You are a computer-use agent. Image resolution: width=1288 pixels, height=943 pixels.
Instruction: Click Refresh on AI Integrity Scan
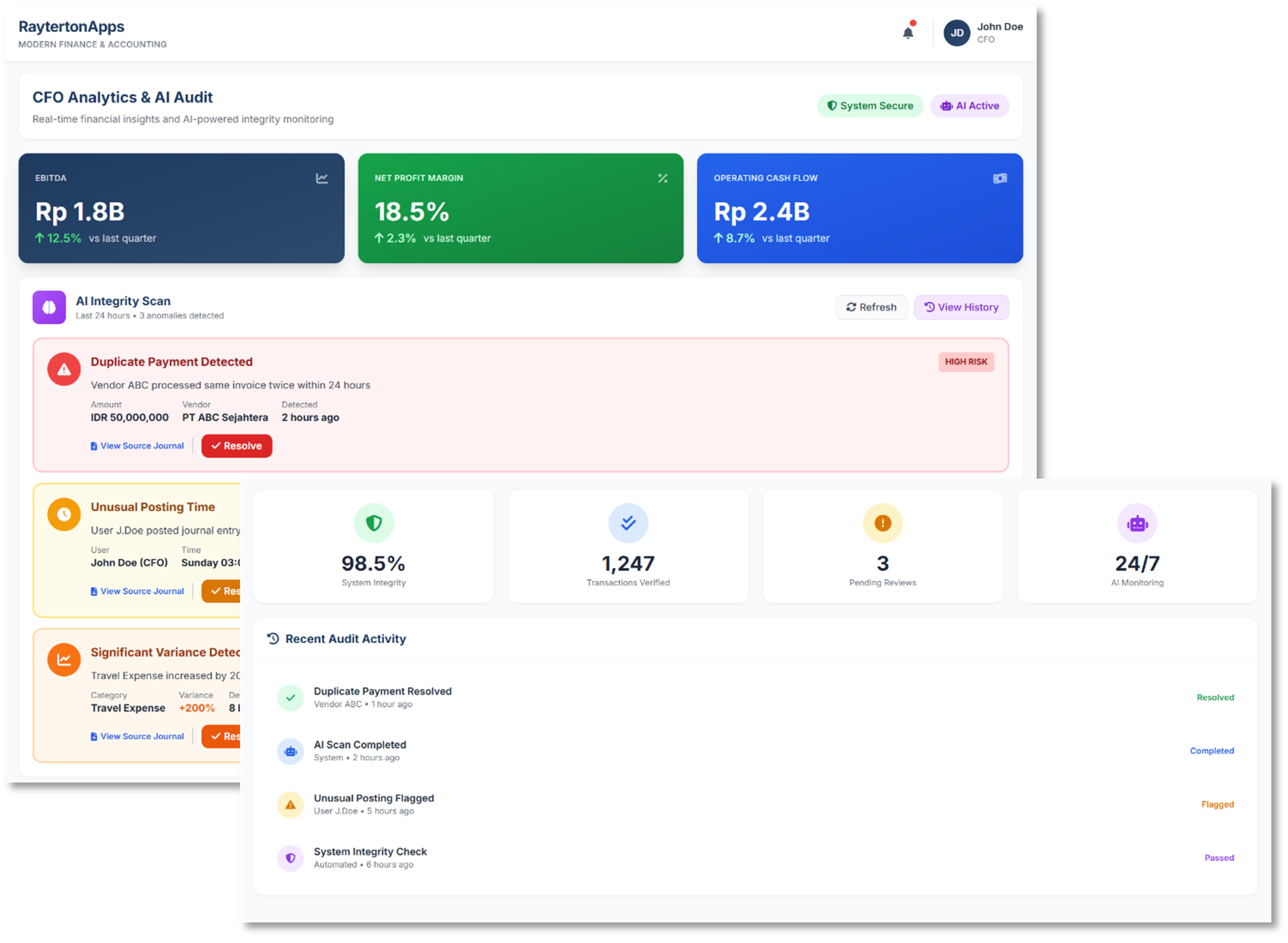click(871, 307)
